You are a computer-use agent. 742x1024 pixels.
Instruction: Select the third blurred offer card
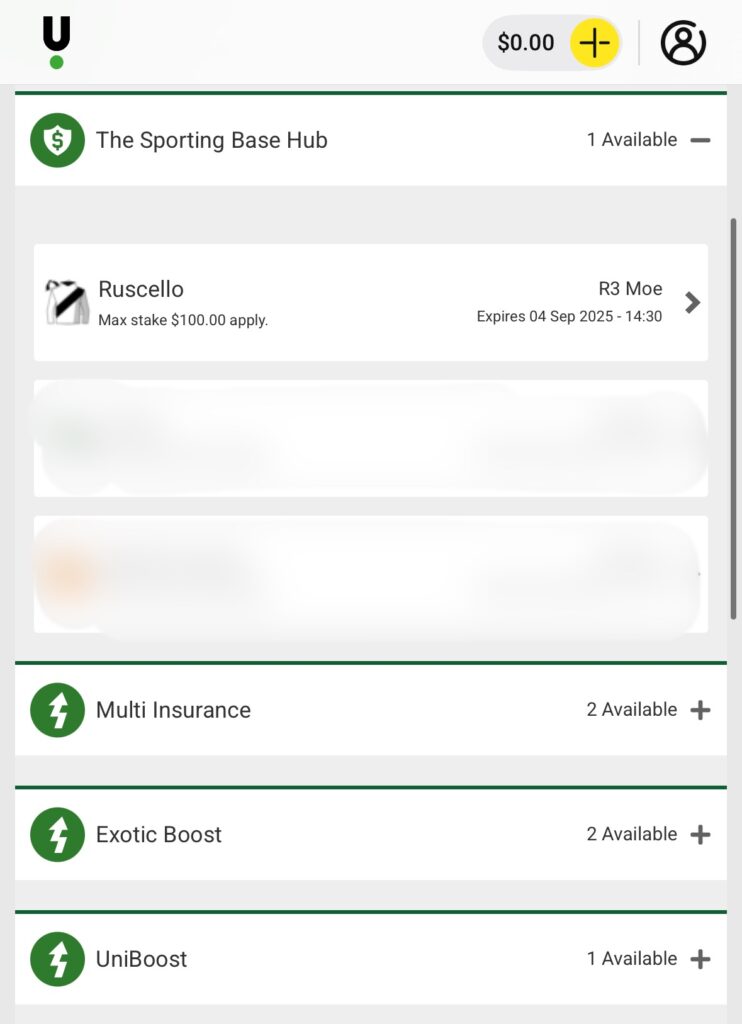click(x=370, y=574)
